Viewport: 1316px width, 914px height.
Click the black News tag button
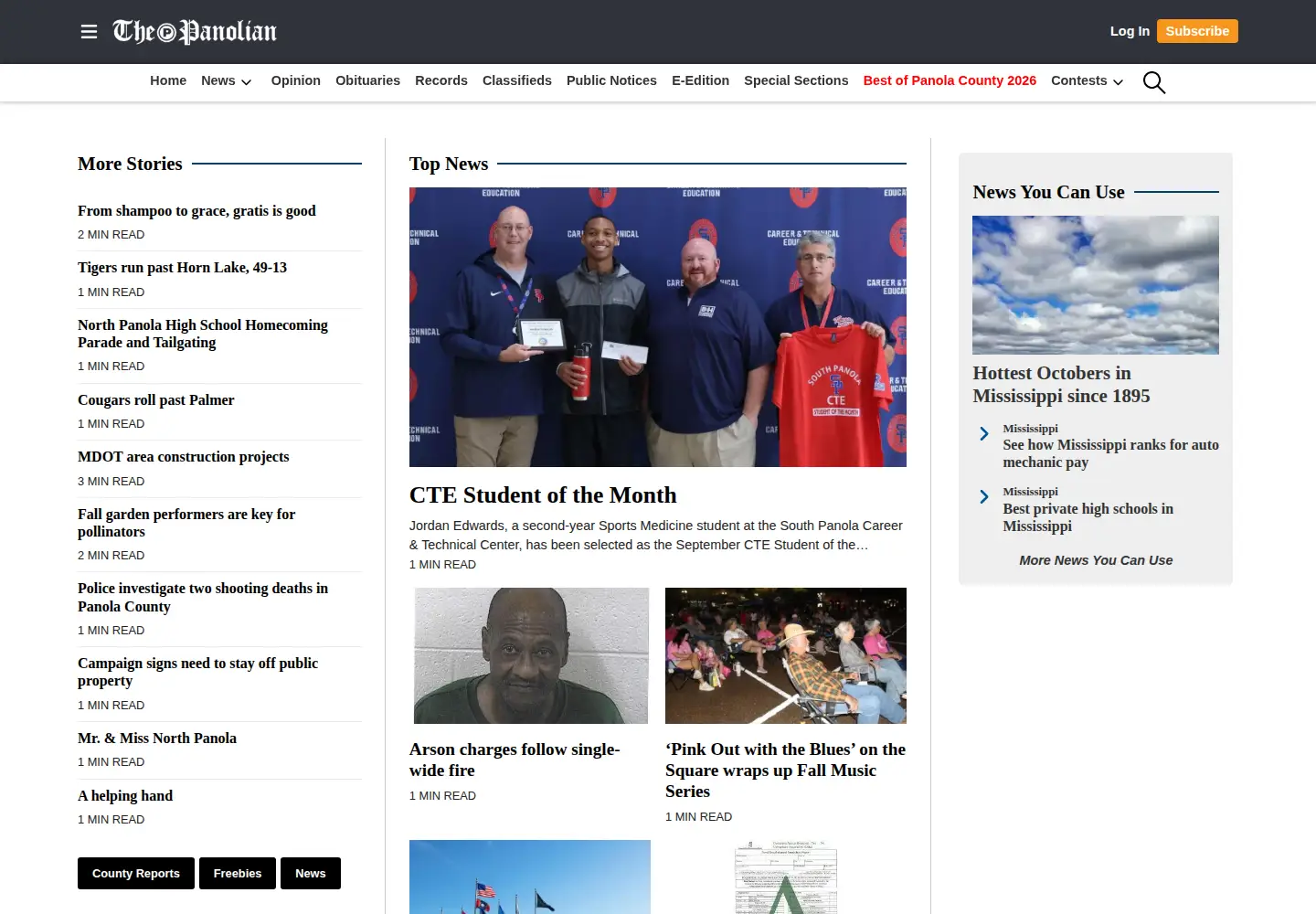pos(311,874)
